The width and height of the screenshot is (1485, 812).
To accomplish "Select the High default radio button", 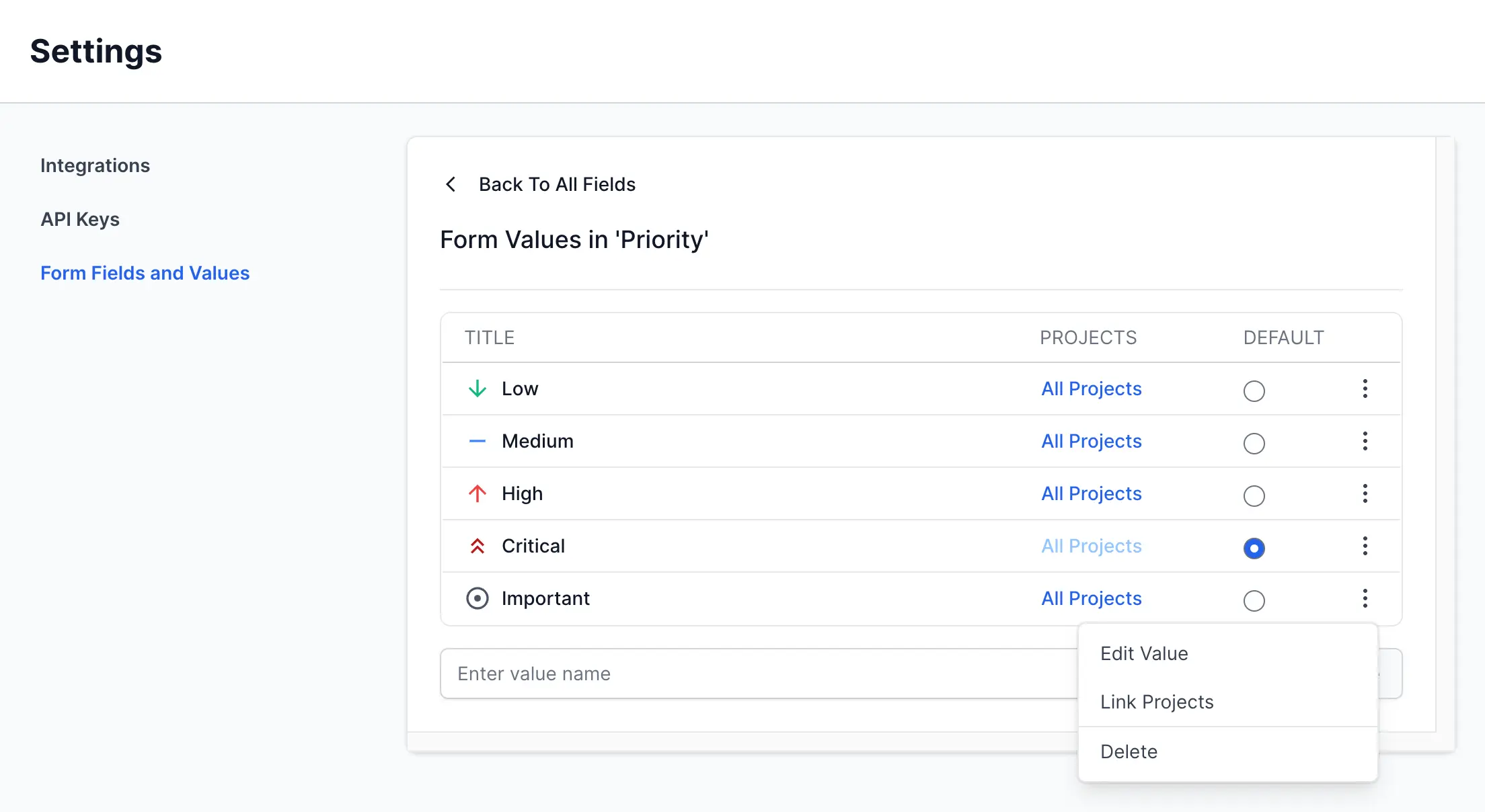I will (1254, 496).
